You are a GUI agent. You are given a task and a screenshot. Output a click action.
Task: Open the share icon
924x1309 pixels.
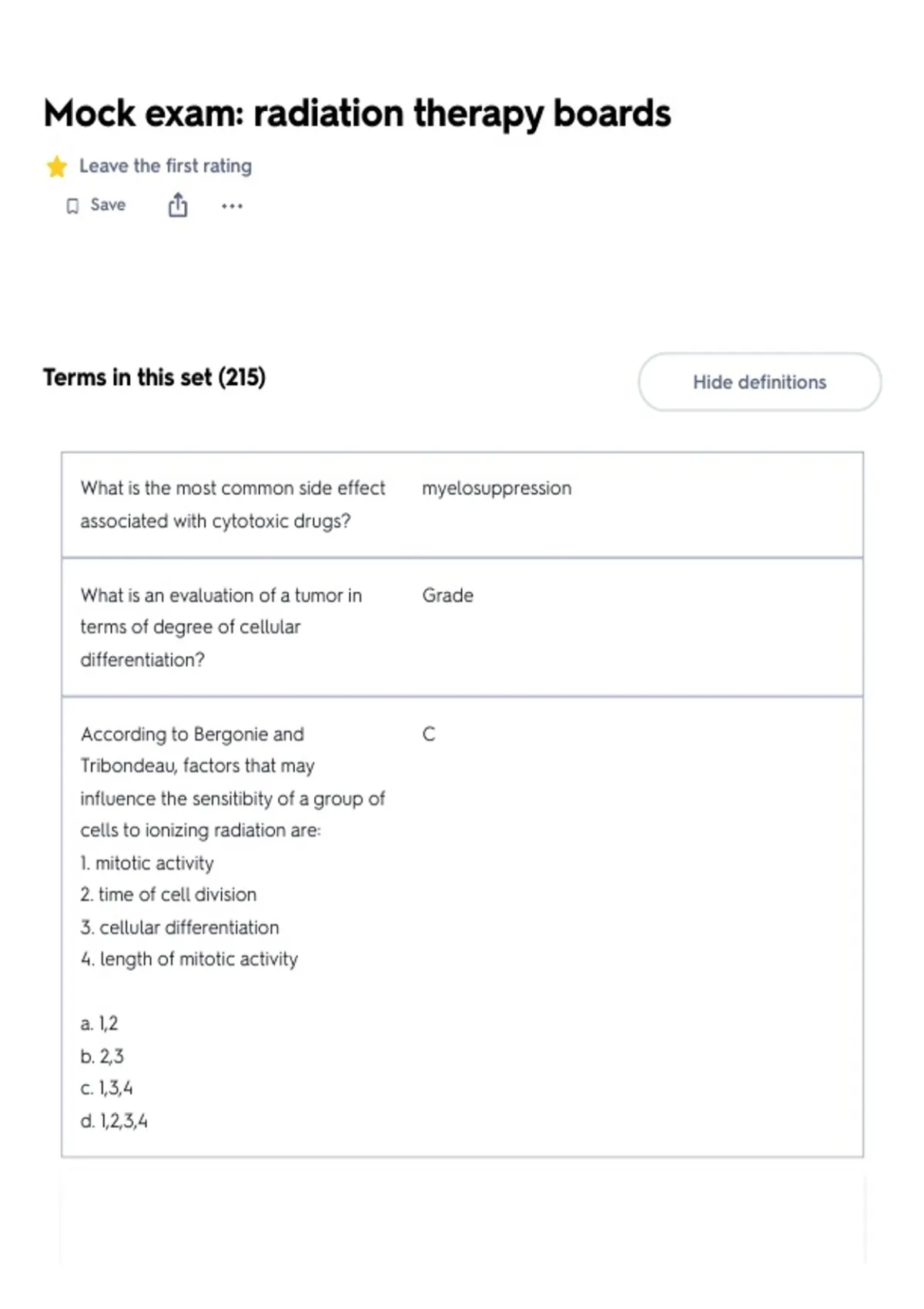tap(178, 206)
